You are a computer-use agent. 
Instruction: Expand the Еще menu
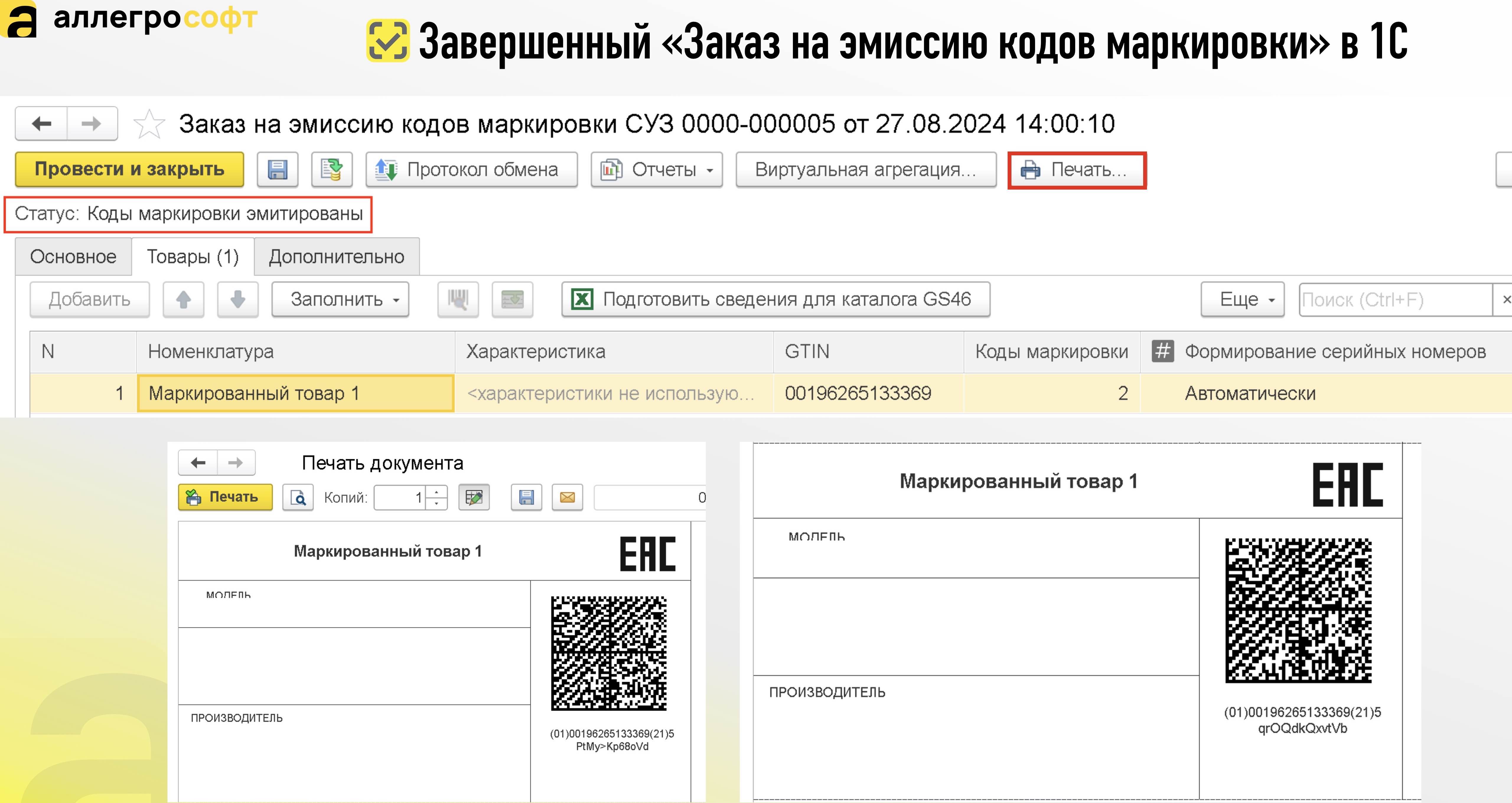tap(1243, 299)
